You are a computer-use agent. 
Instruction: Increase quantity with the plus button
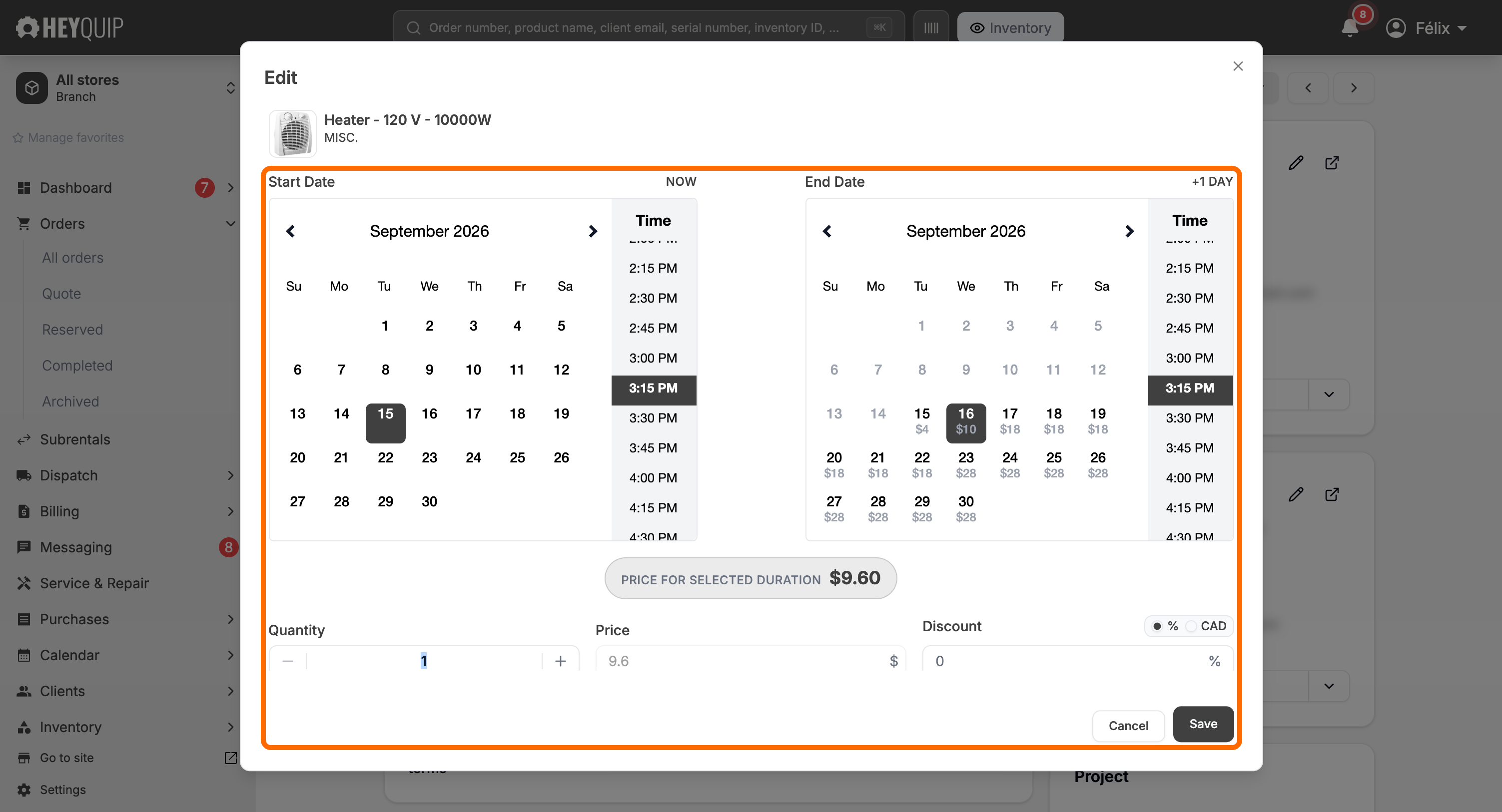(x=560, y=661)
